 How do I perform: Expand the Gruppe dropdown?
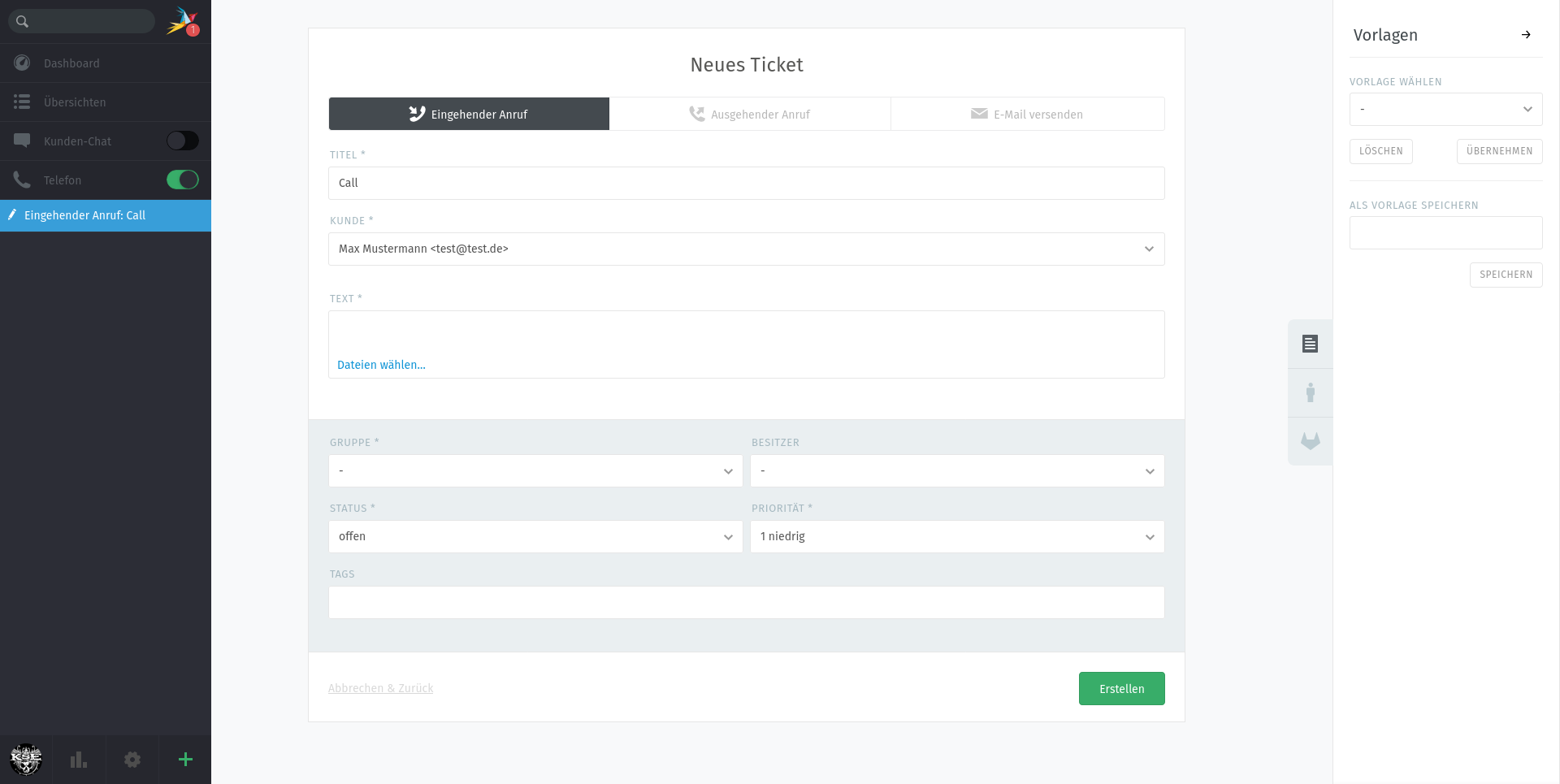point(535,471)
